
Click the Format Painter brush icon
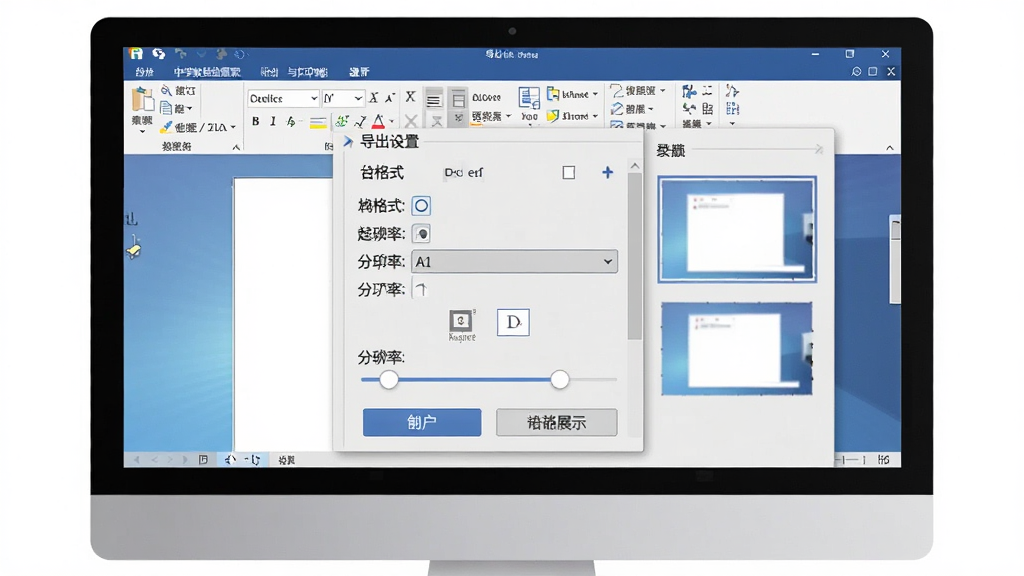point(167,127)
